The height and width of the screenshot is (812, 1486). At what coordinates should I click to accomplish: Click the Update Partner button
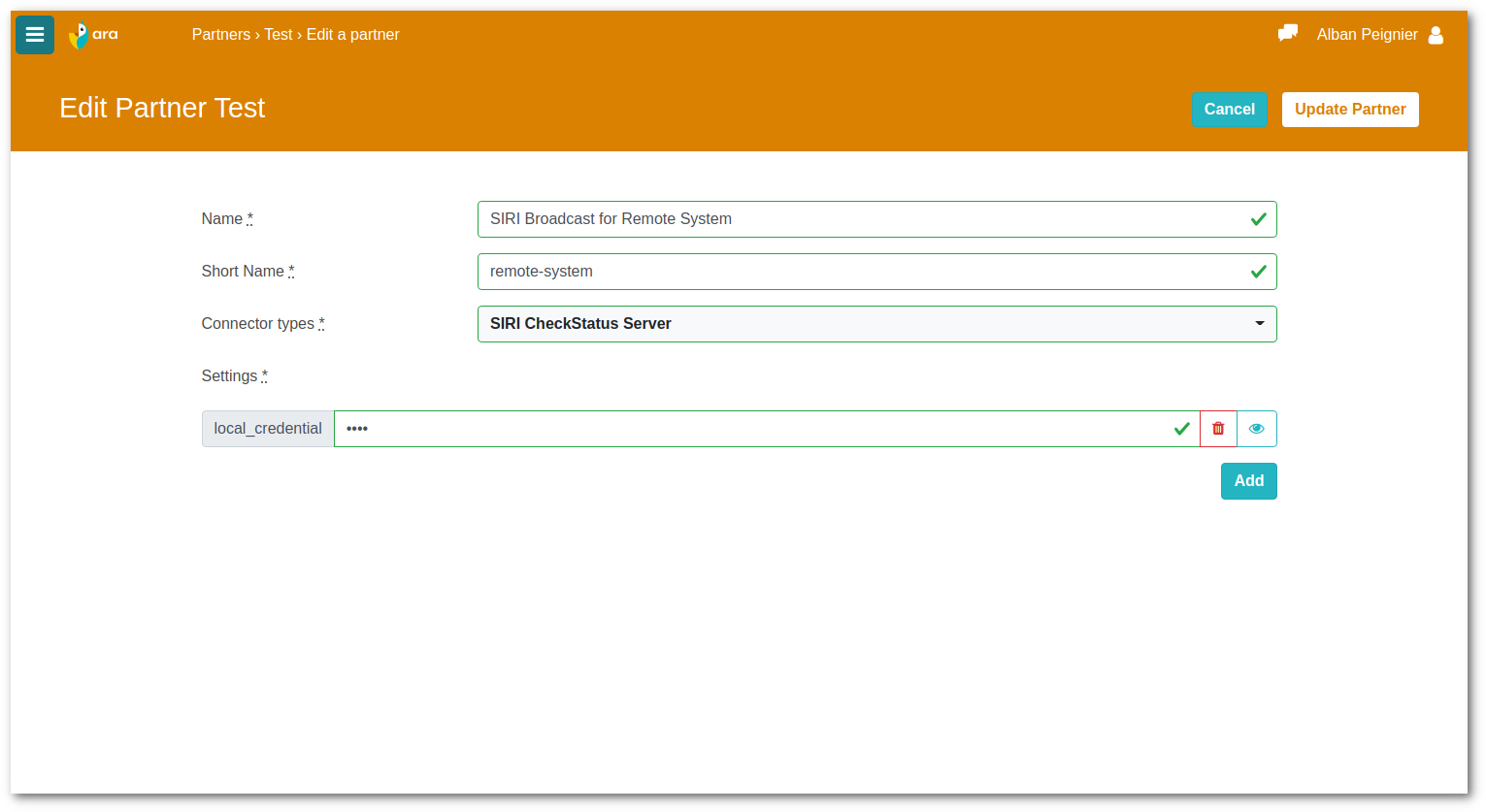1350,110
